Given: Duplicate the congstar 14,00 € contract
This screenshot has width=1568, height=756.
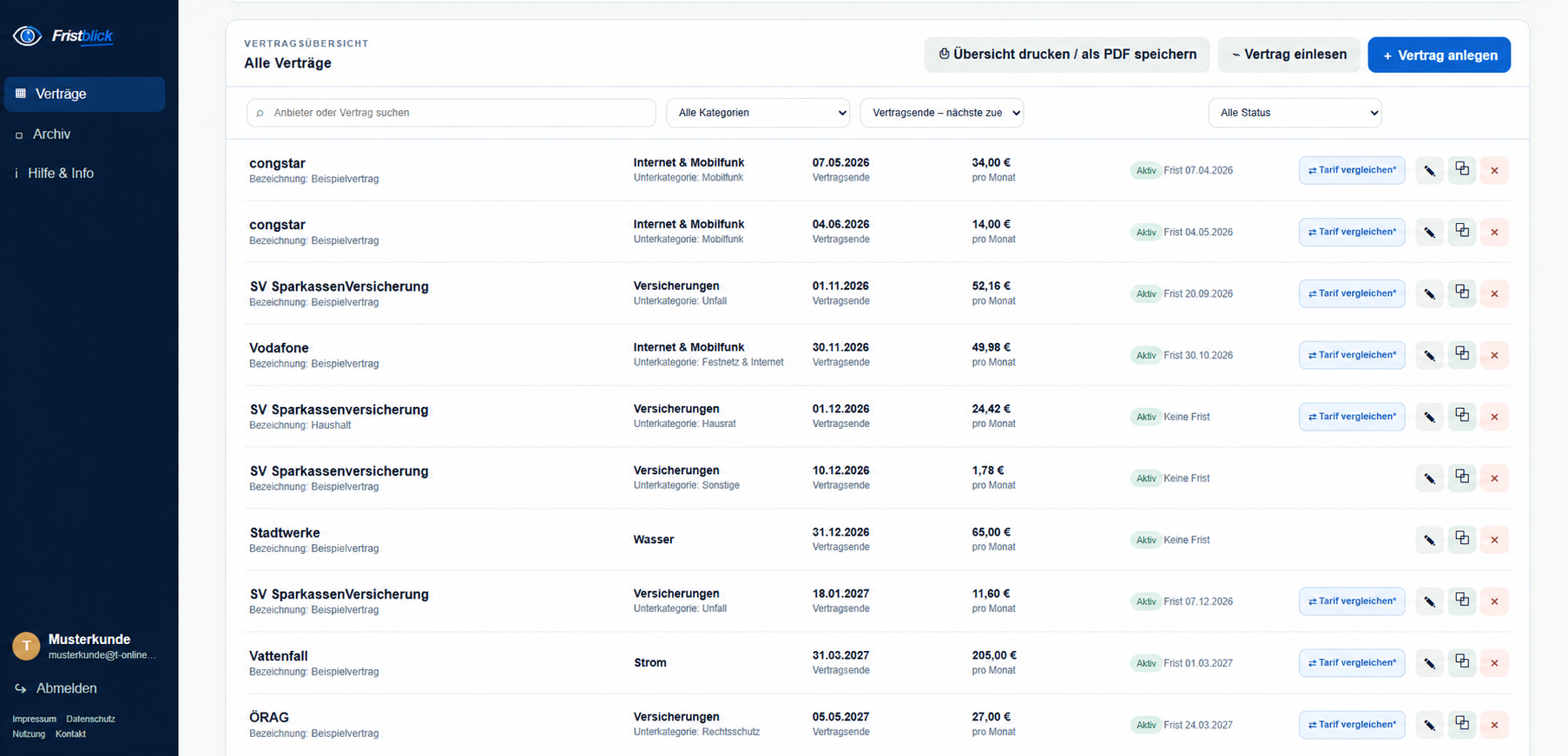Looking at the screenshot, I should [1462, 232].
